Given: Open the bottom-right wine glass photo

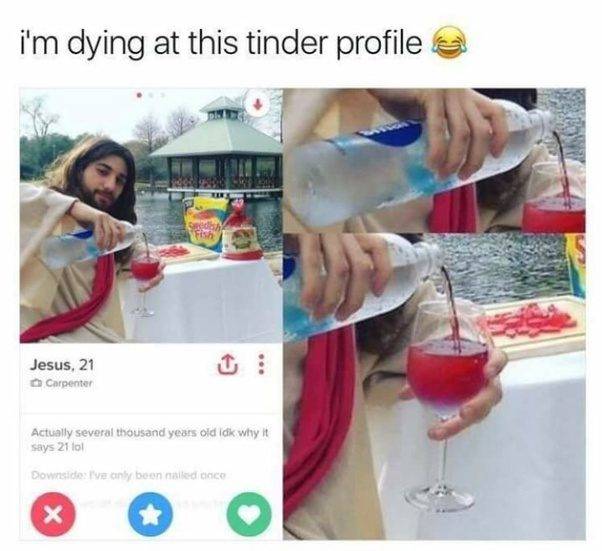Looking at the screenshot, I should click(x=435, y=387).
